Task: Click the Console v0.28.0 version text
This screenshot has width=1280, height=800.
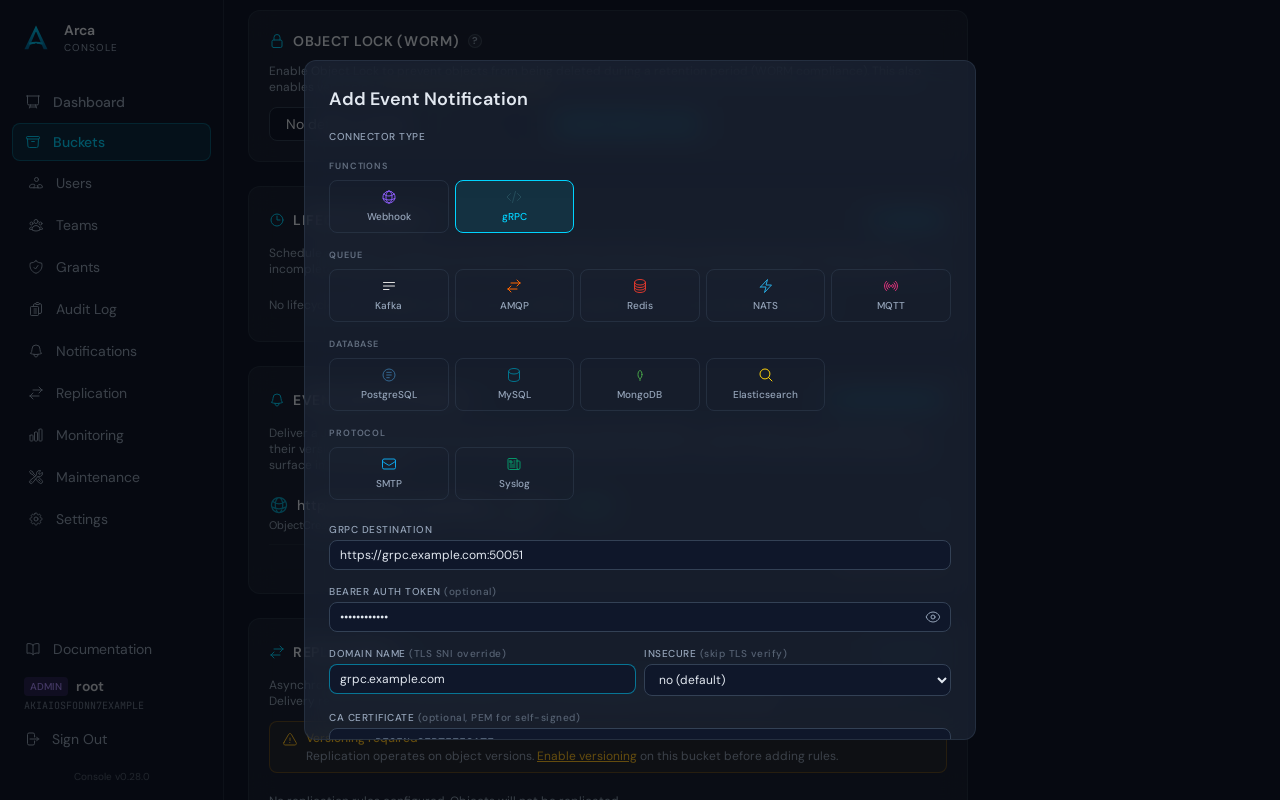Action: (111, 776)
